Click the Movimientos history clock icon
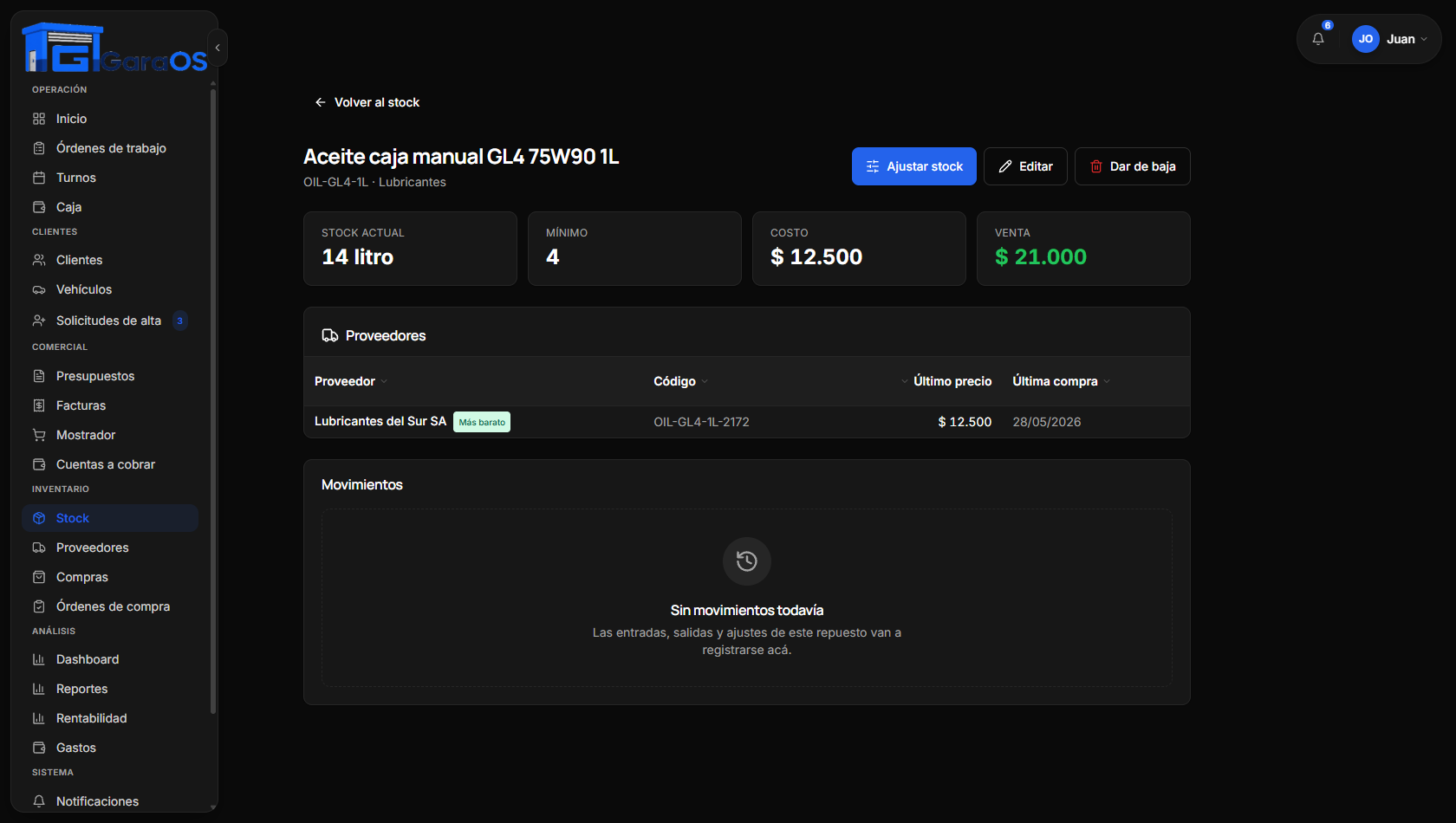Screen dimensions: 1456x823 pyautogui.click(x=747, y=561)
